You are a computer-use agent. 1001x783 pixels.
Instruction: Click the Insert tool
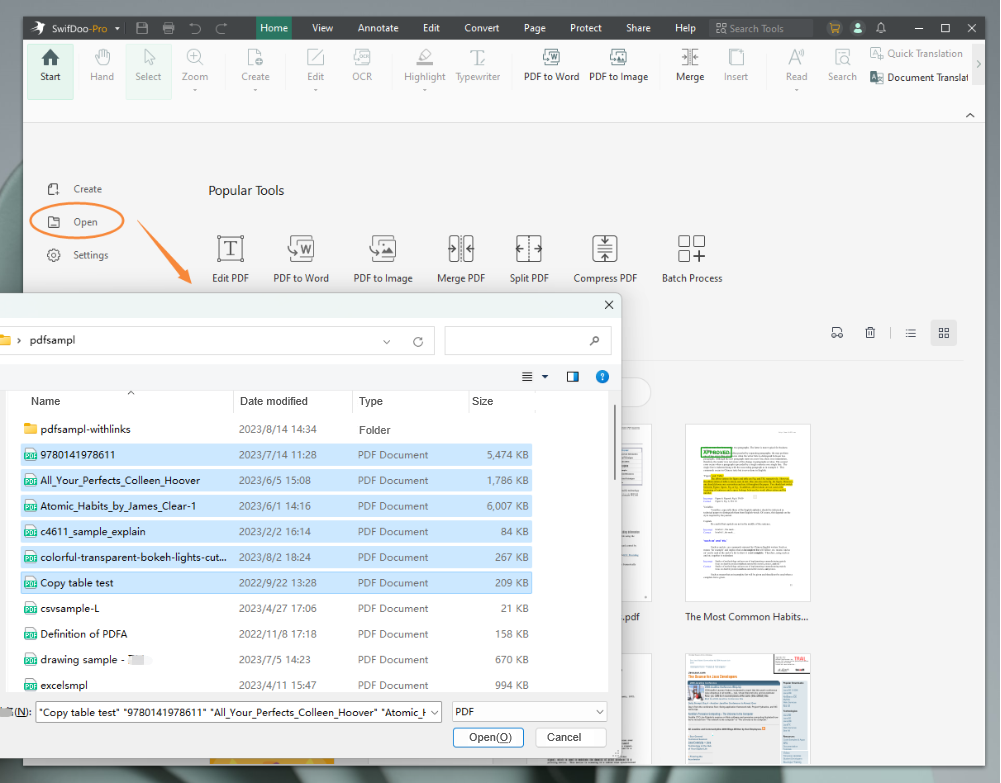click(x=735, y=66)
